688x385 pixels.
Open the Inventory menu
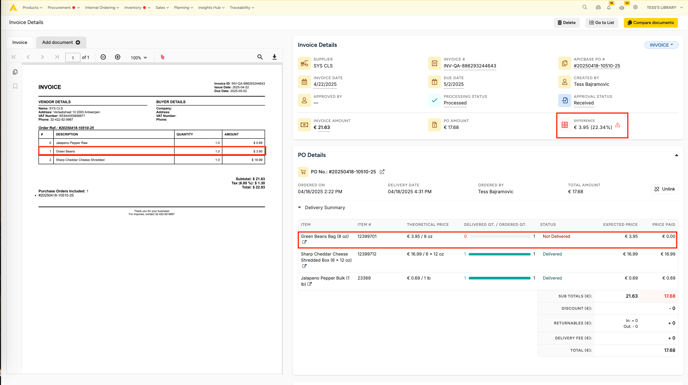tap(137, 8)
